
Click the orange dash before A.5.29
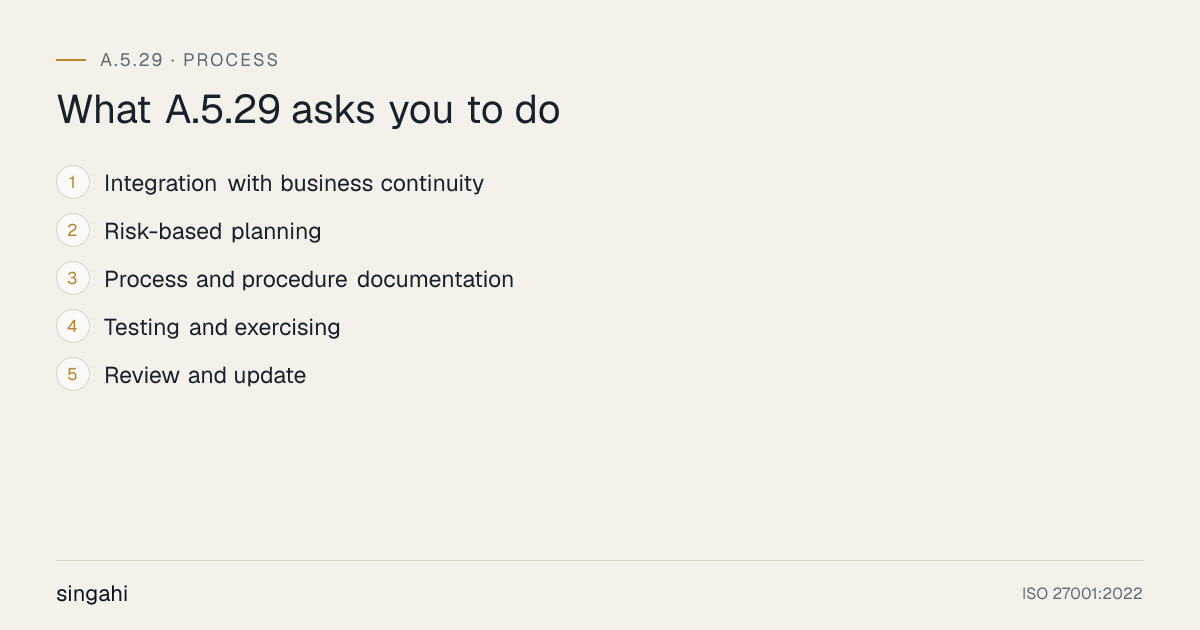pos(71,60)
